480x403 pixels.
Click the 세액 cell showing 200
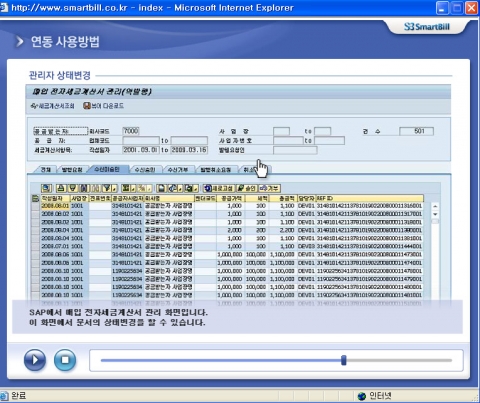pos(256,230)
